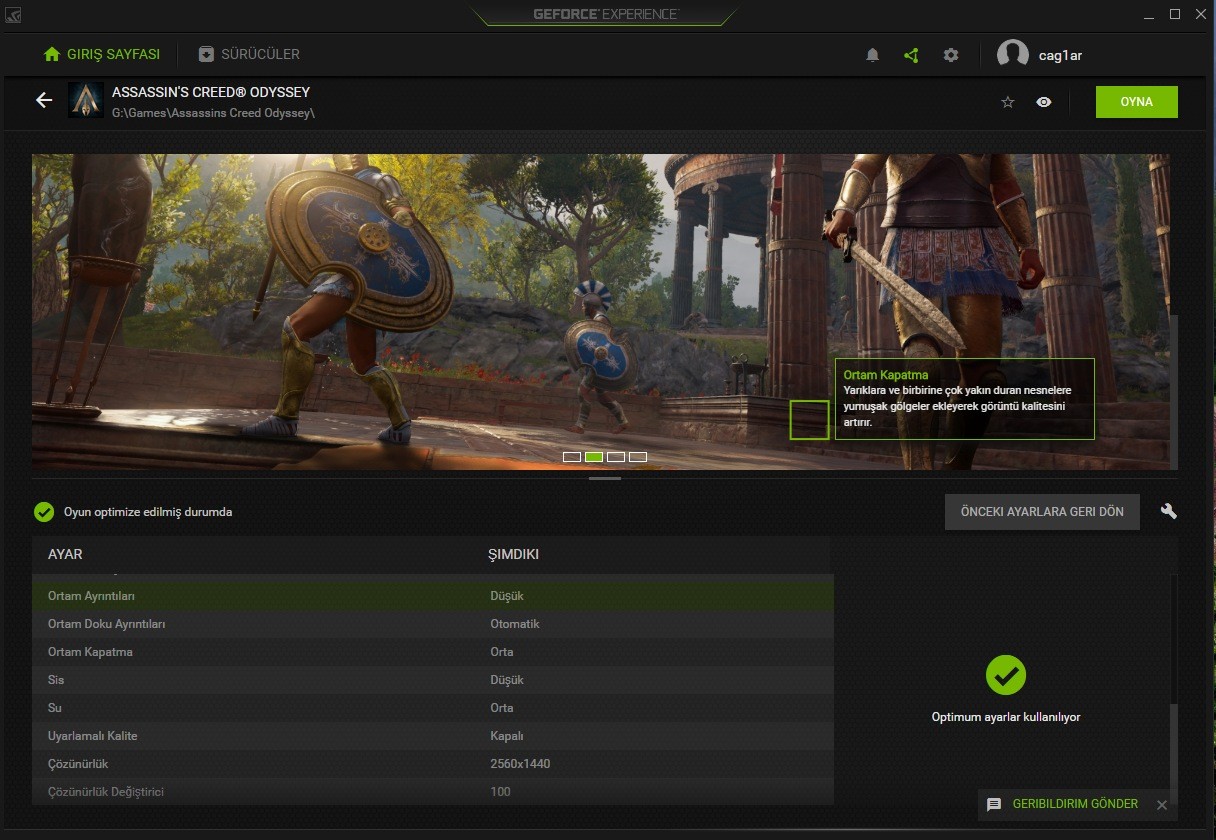1216x840 pixels.
Task: Toggle the eye visibility icon
Action: 1044,102
